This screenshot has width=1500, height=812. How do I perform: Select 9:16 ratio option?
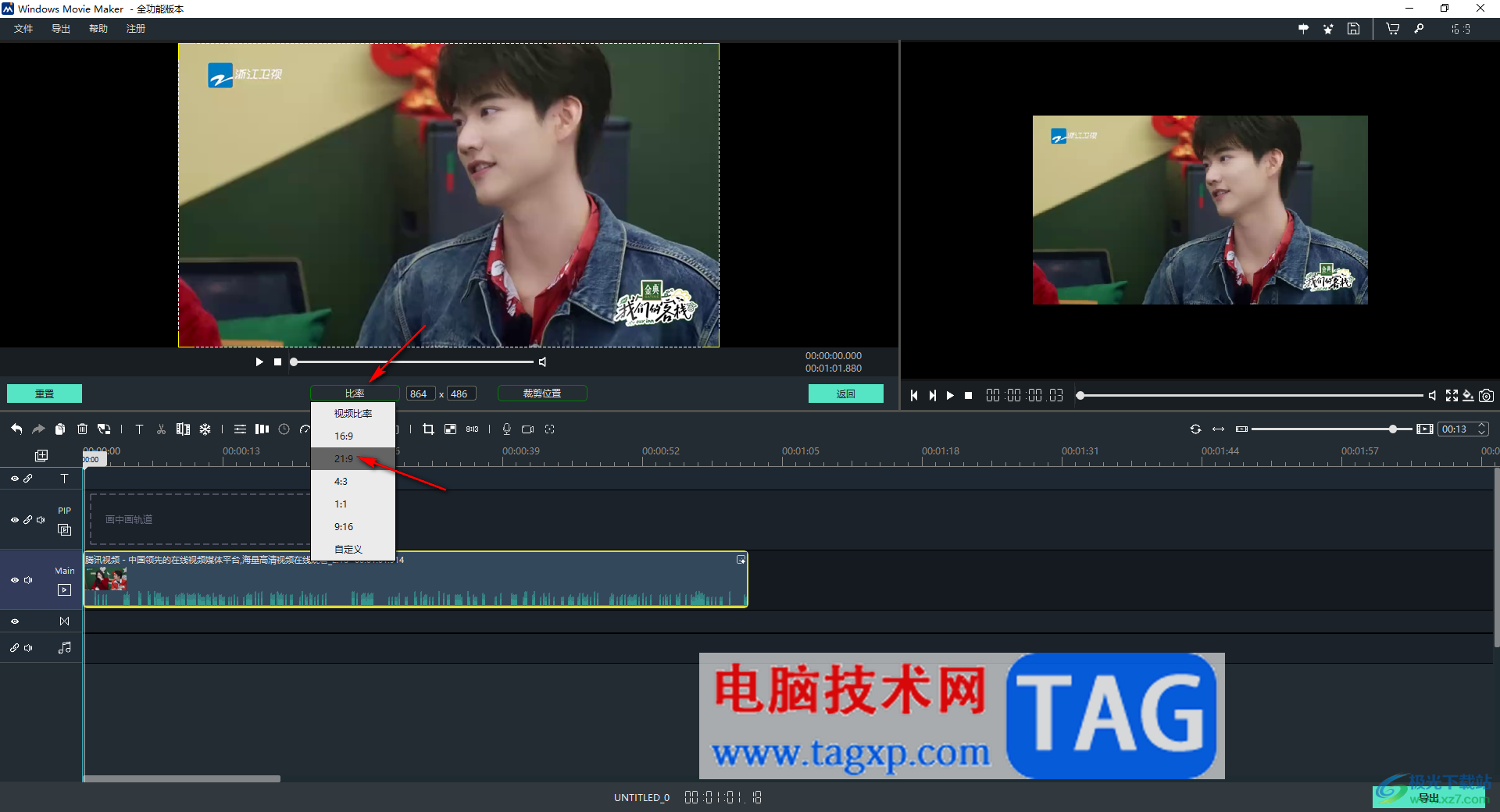[353, 527]
